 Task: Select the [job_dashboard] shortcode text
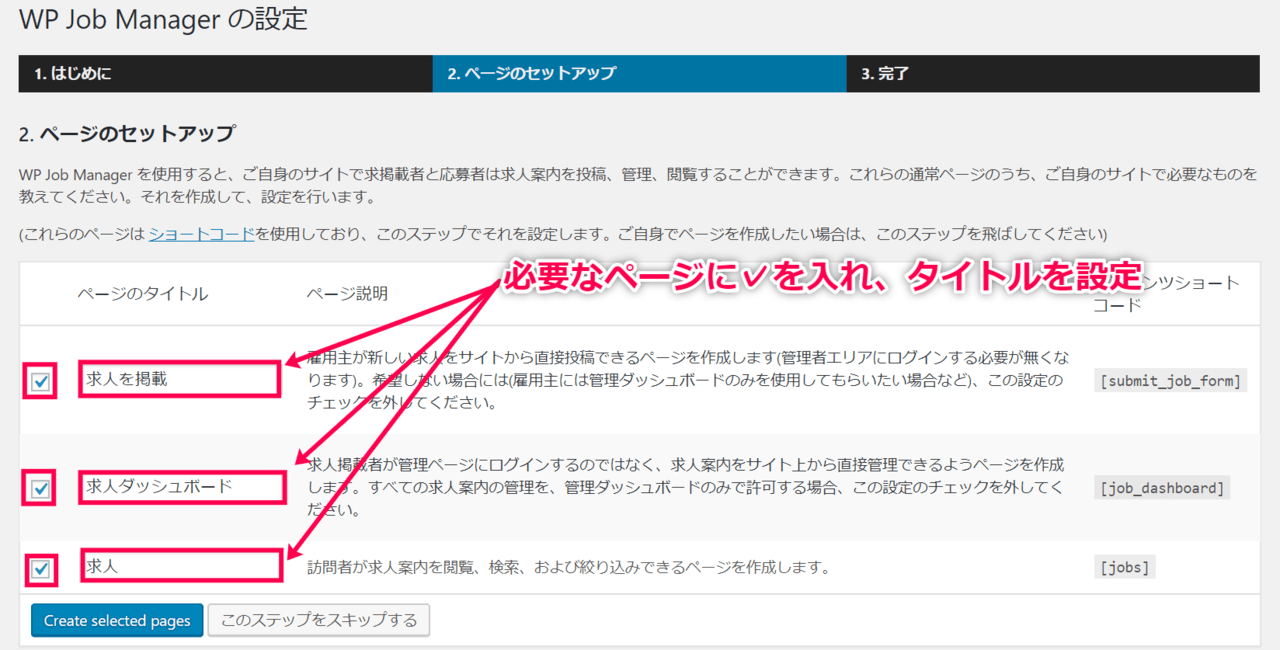point(1162,489)
